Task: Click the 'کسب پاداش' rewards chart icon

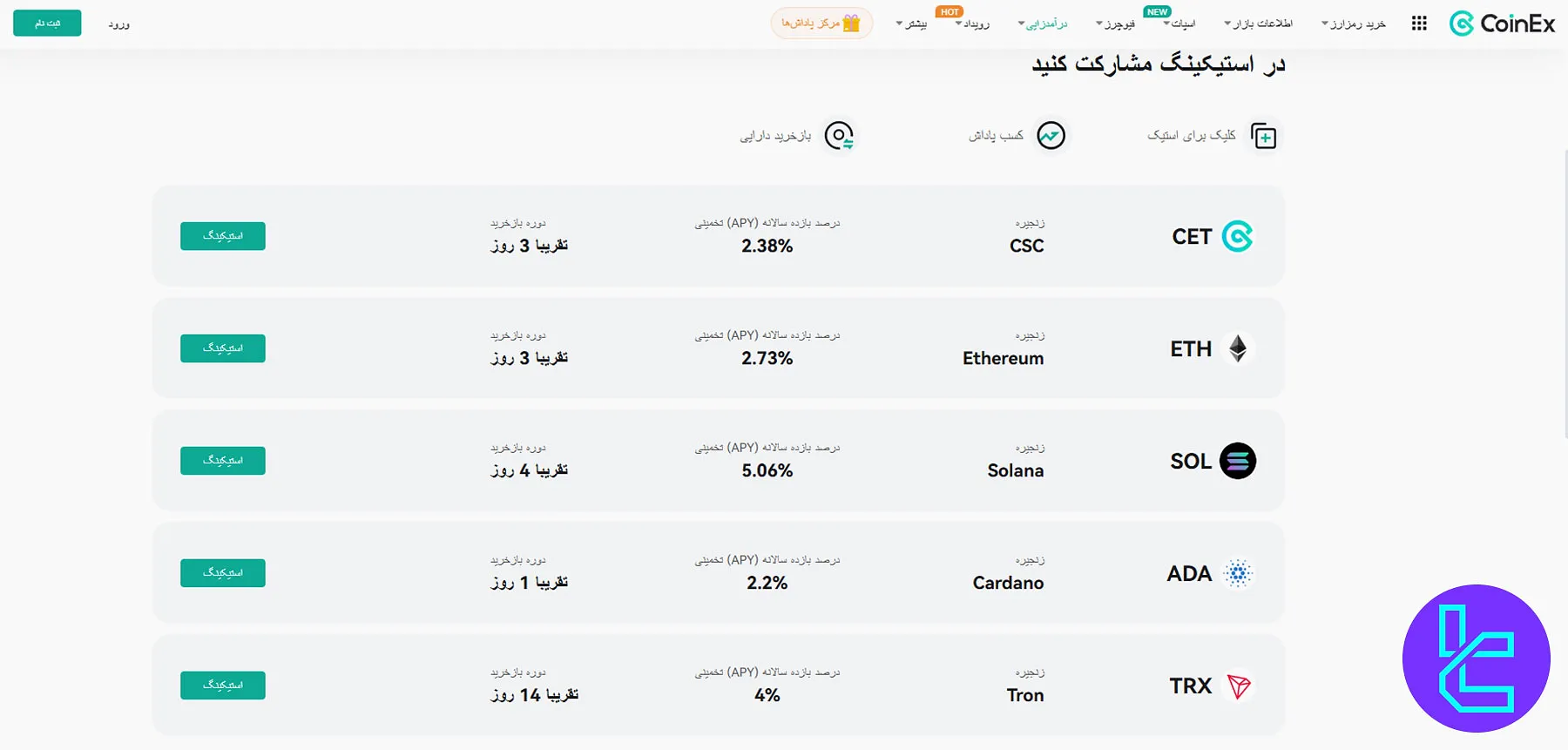Action: (1052, 135)
